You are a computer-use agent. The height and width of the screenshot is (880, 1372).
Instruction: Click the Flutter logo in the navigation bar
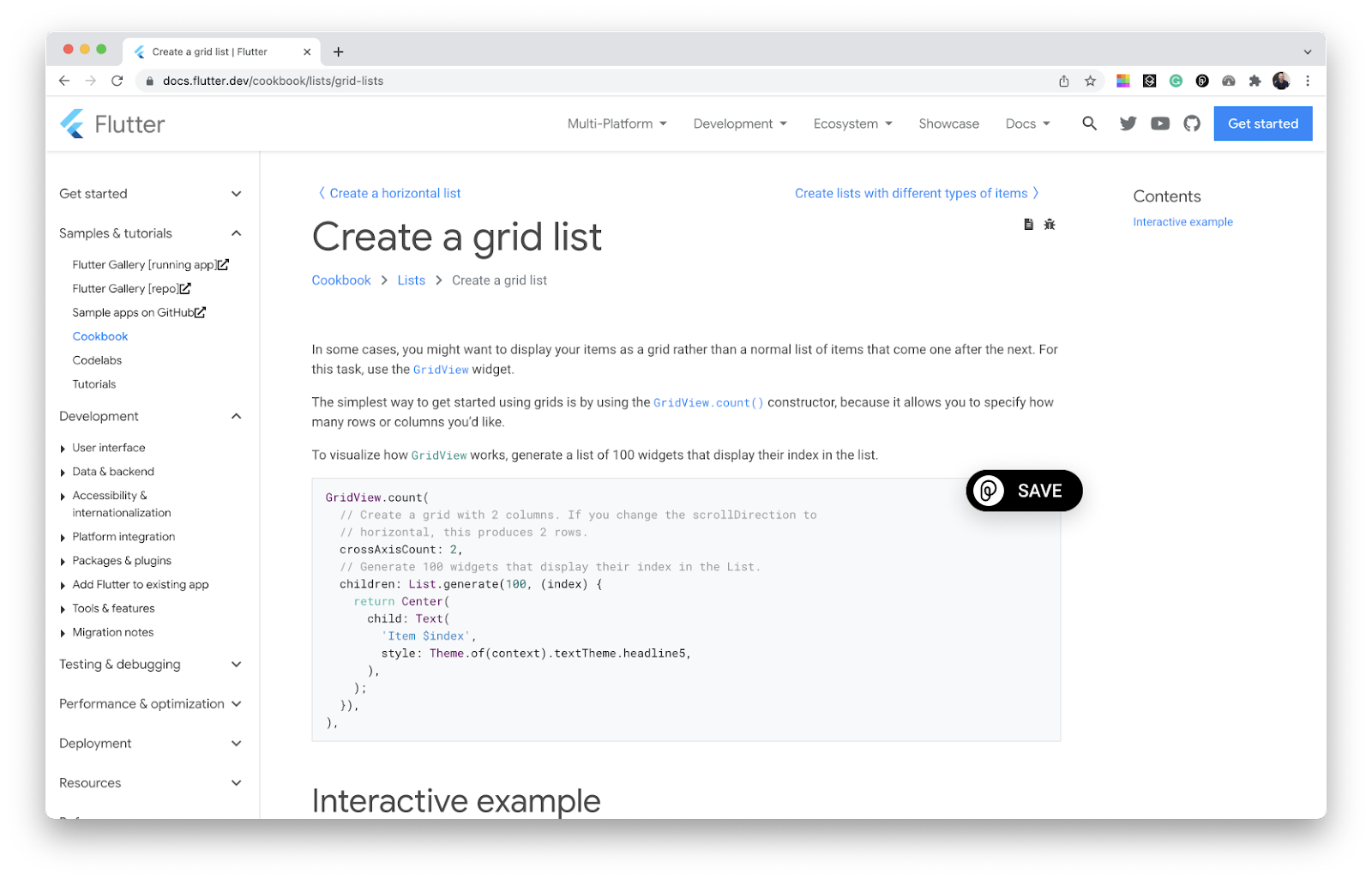pos(111,124)
